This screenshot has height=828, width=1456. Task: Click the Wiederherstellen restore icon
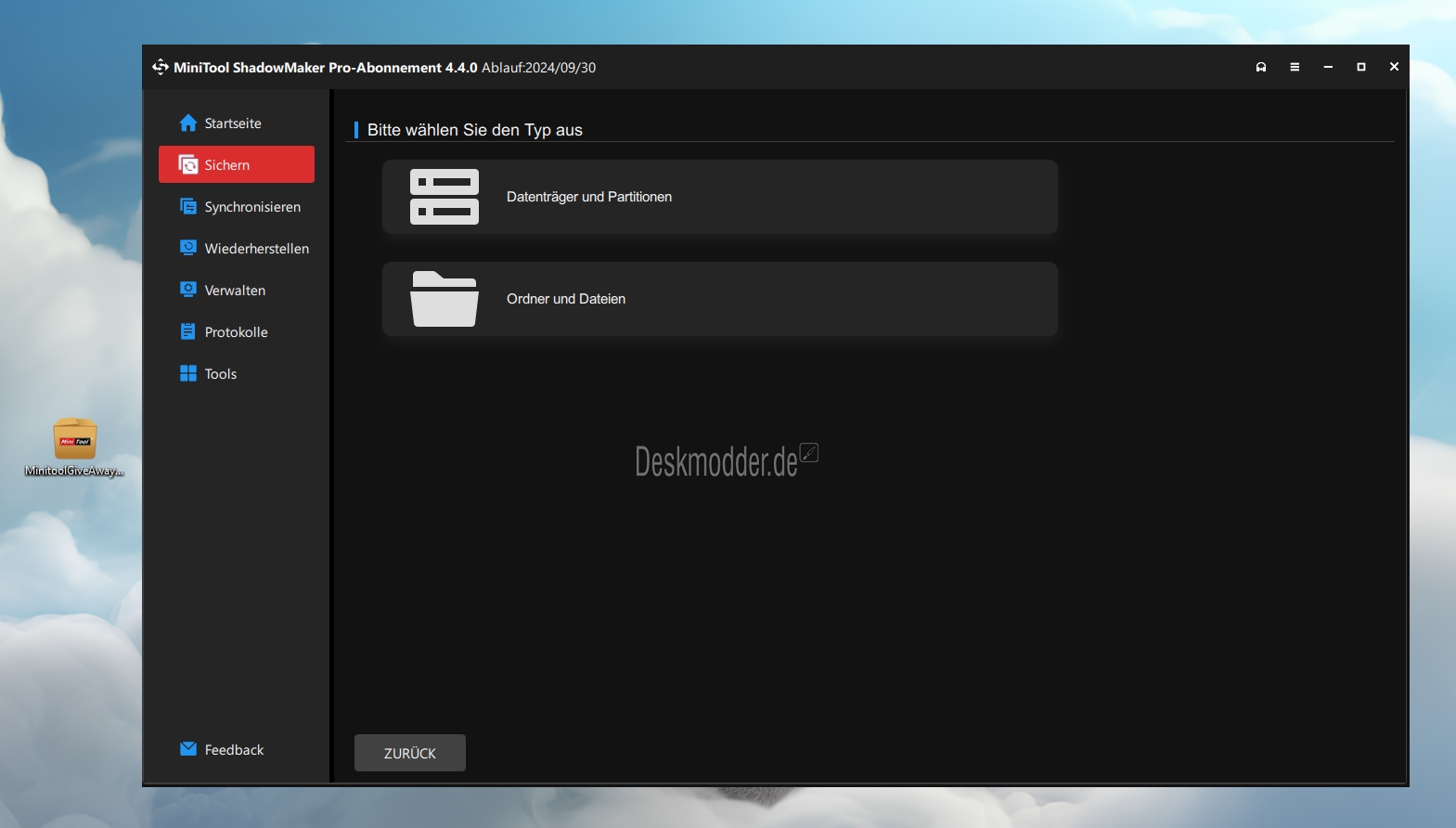point(188,248)
